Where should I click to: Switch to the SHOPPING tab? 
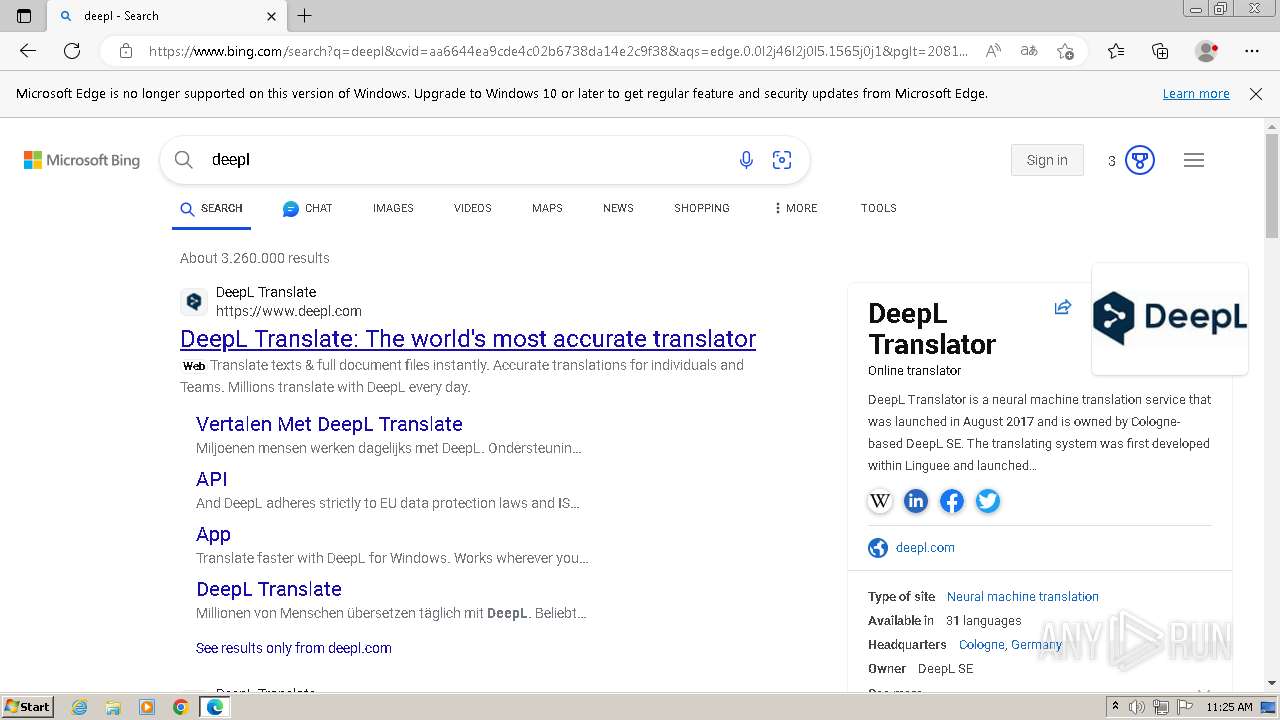pos(702,209)
